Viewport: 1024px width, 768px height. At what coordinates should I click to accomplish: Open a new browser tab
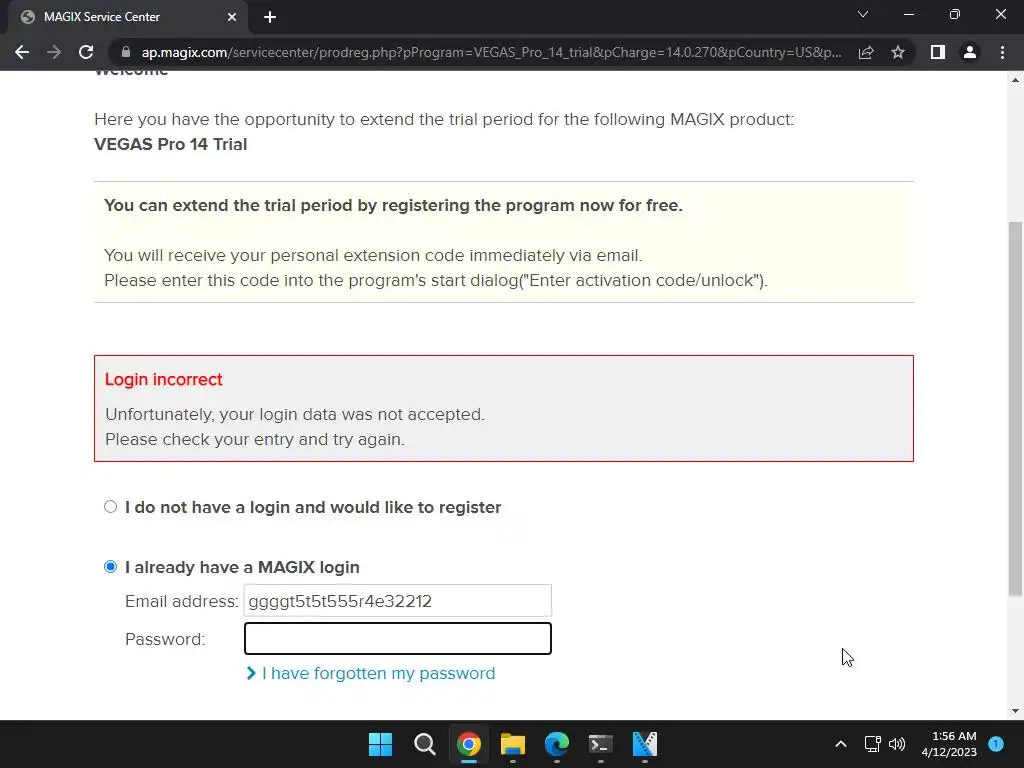click(270, 17)
